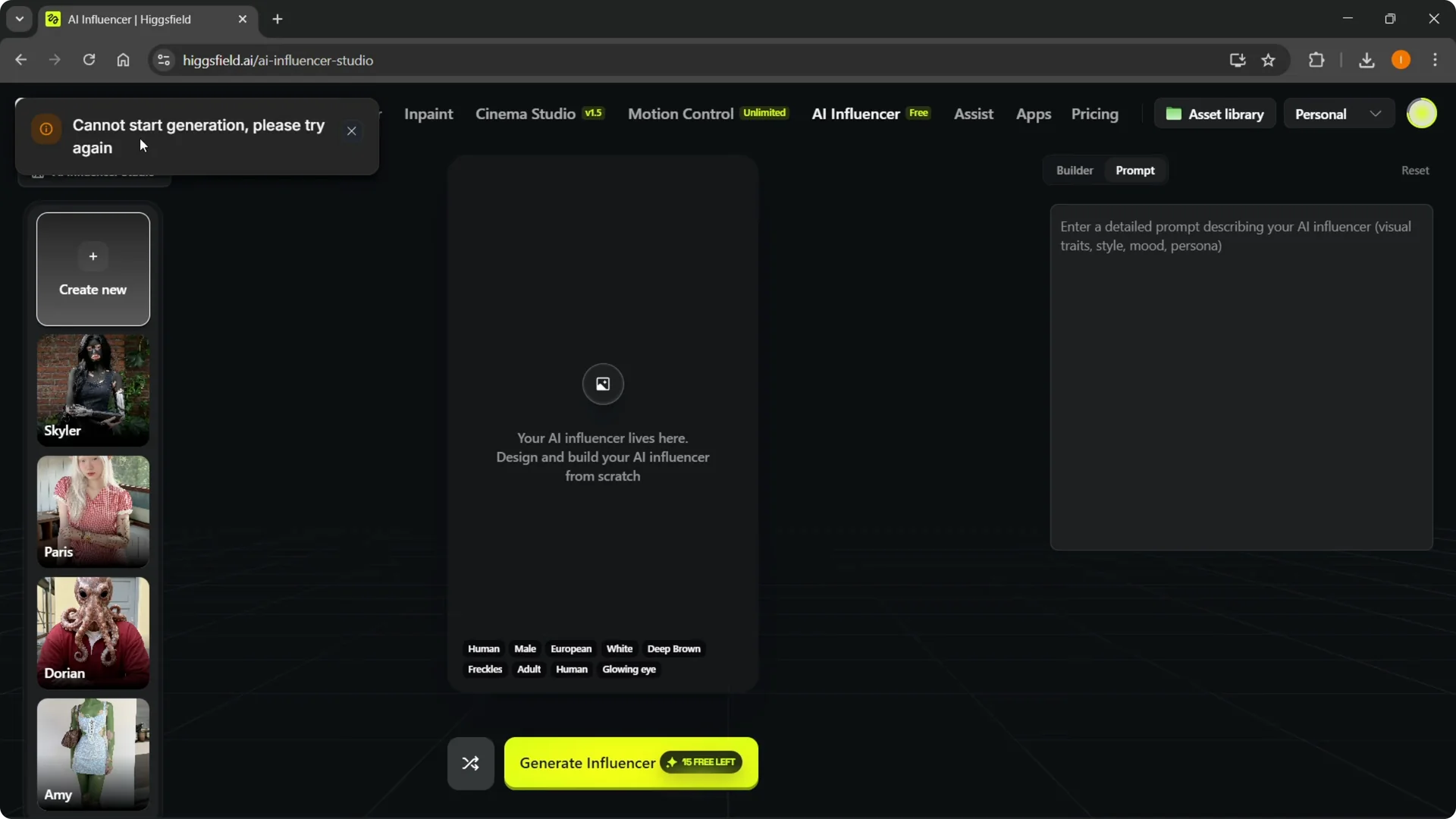Reset the influencer prompt with the Reset link
Screen dimensions: 1456x819
coord(1415,170)
